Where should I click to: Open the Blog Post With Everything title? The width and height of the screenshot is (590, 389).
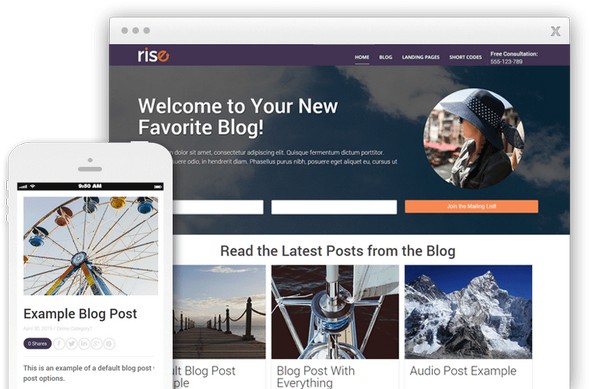pos(315,377)
